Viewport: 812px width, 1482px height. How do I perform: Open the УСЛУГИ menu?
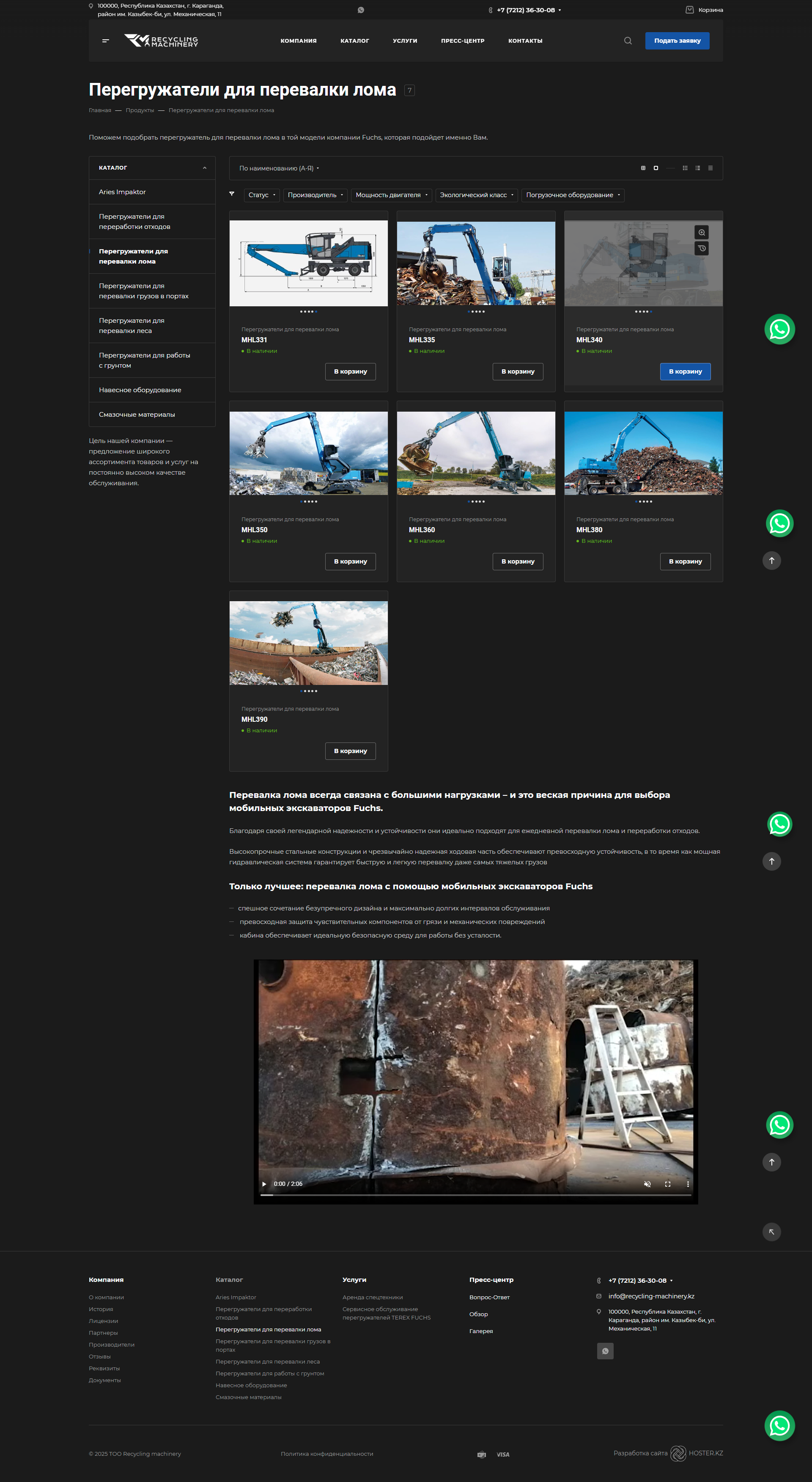coord(405,41)
